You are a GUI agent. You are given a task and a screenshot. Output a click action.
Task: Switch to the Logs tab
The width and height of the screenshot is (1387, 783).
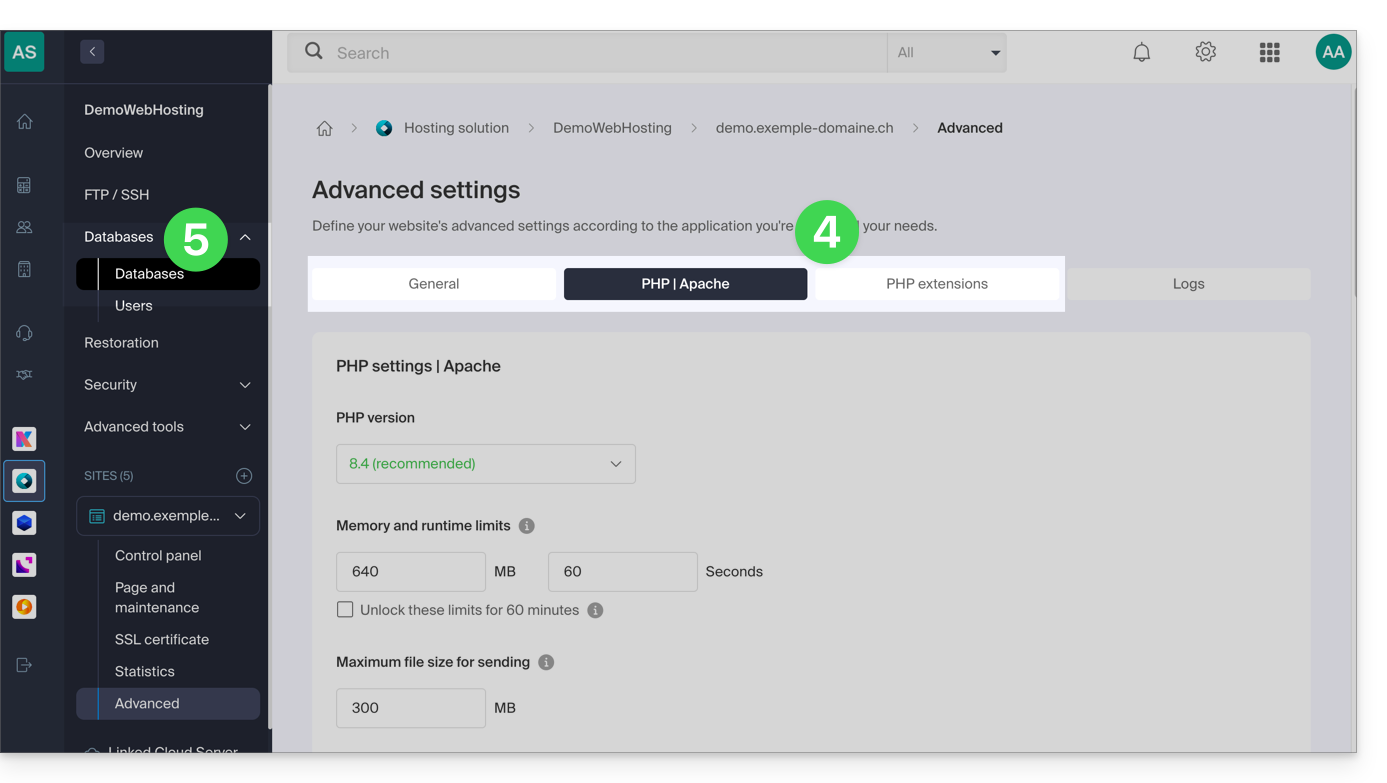click(x=1188, y=284)
